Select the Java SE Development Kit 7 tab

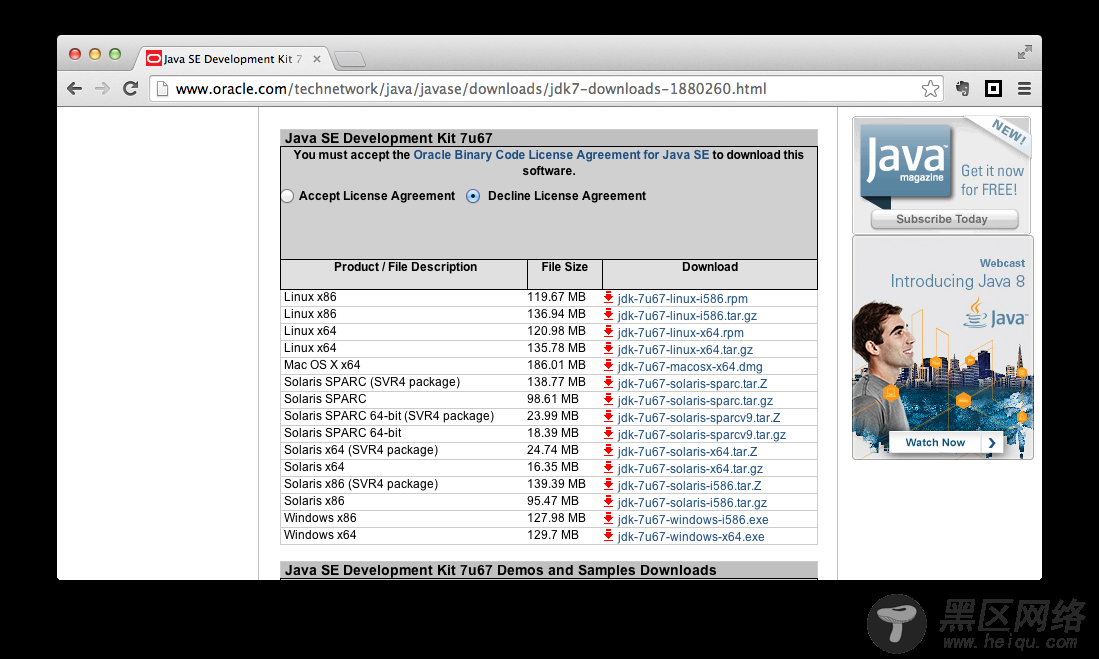click(233, 59)
